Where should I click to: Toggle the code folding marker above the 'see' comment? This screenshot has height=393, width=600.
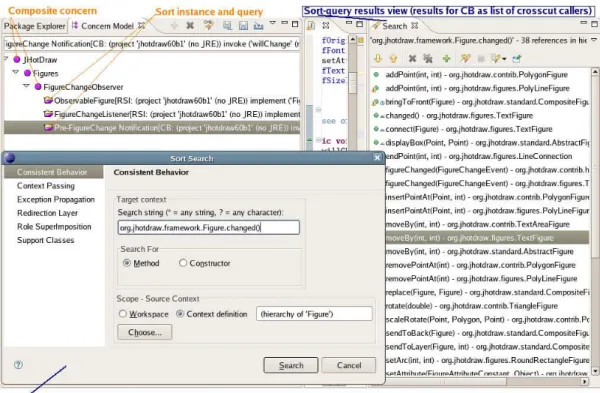[318, 110]
